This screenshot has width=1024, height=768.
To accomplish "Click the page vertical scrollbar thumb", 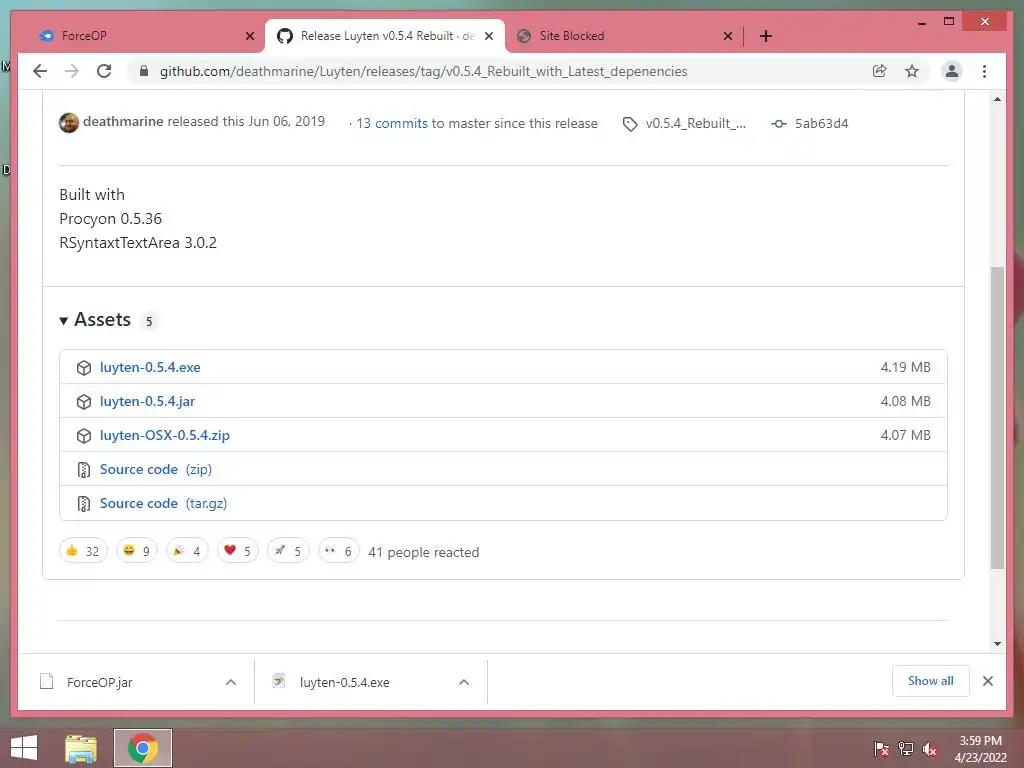I will point(997,418).
